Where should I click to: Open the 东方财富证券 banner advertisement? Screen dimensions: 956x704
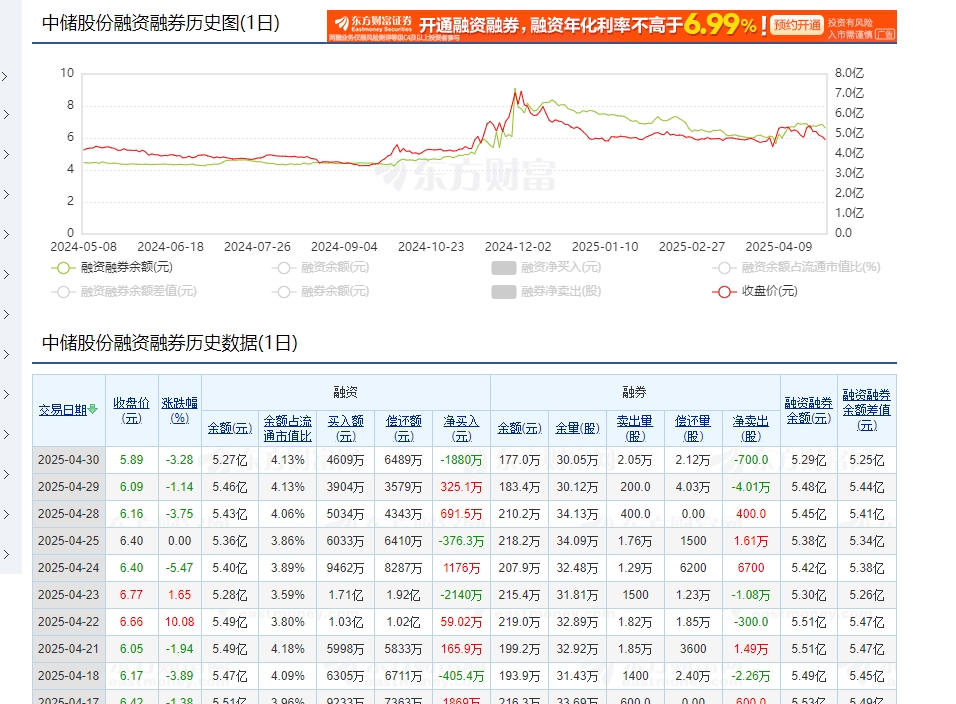[x=612, y=26]
